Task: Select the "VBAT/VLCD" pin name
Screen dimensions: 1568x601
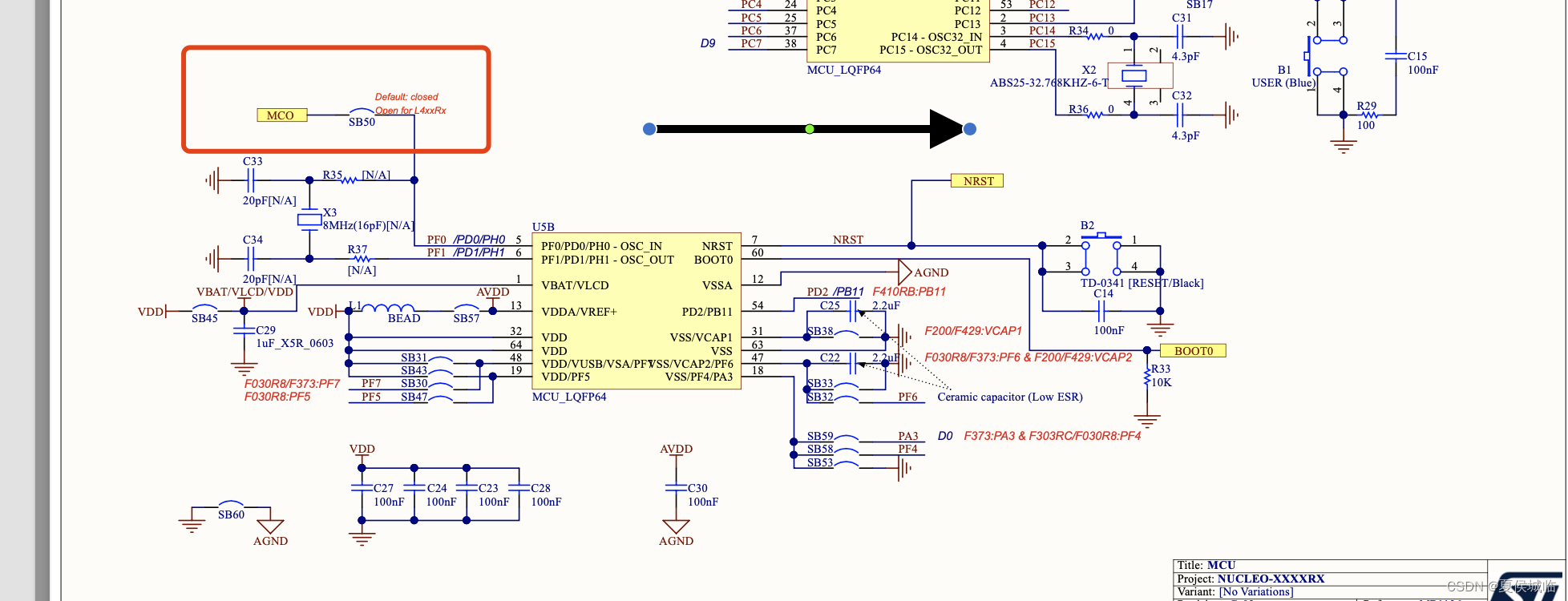Action: pyautogui.click(x=575, y=285)
